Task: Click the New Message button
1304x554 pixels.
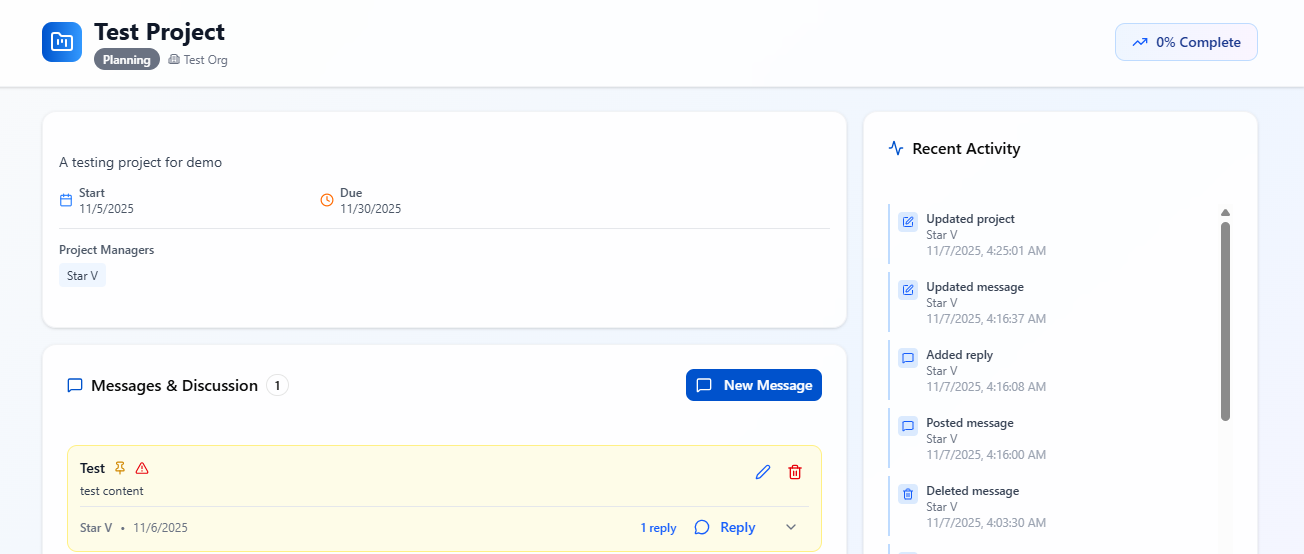Action: 754,385
